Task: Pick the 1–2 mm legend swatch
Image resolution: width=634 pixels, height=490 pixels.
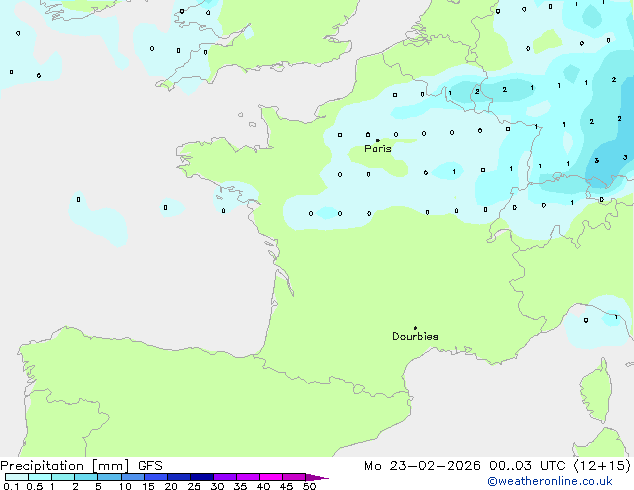Action: [63, 477]
